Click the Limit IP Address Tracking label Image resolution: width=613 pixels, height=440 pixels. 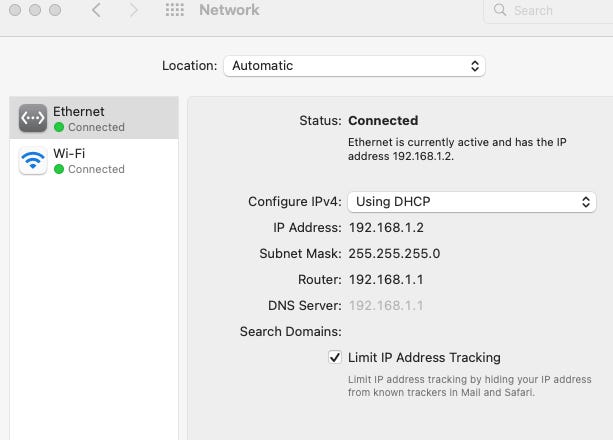click(x=424, y=357)
